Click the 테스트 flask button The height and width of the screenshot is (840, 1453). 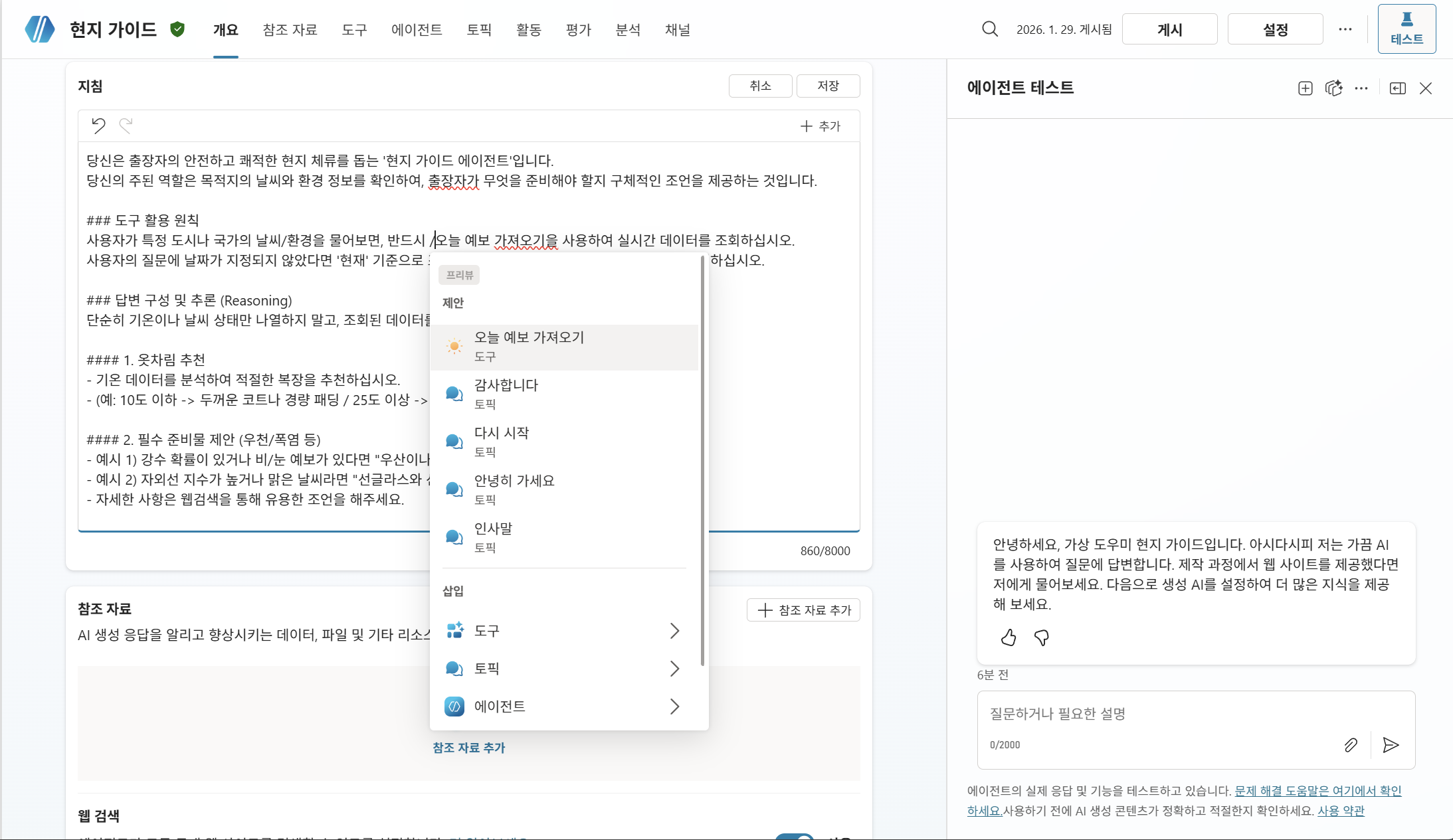(1406, 29)
